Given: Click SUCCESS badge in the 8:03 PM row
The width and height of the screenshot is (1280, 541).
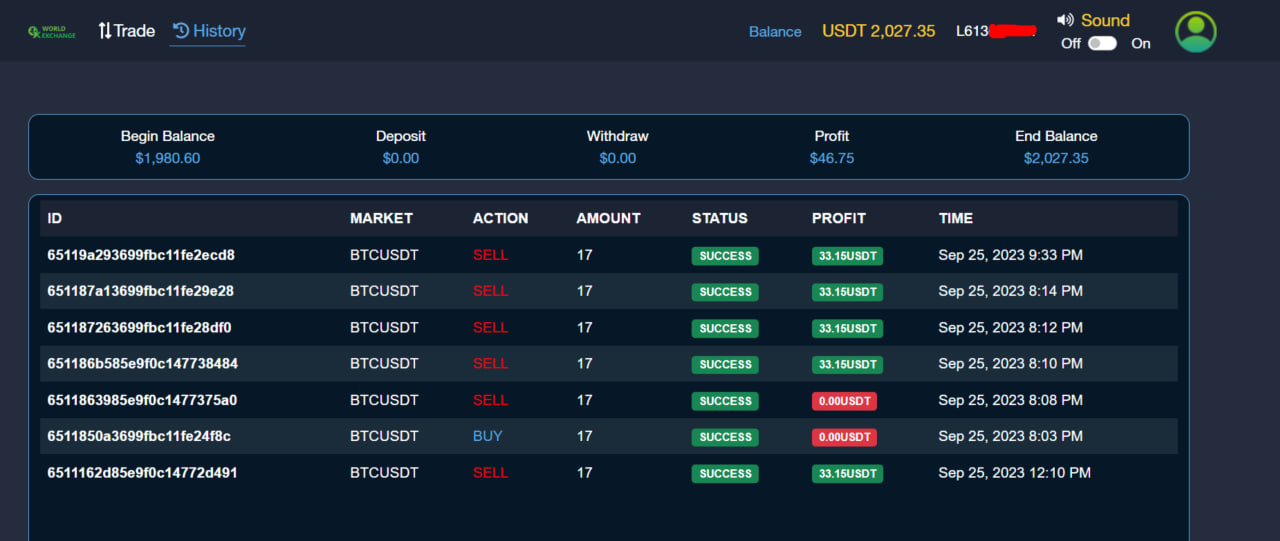Looking at the screenshot, I should [725, 437].
